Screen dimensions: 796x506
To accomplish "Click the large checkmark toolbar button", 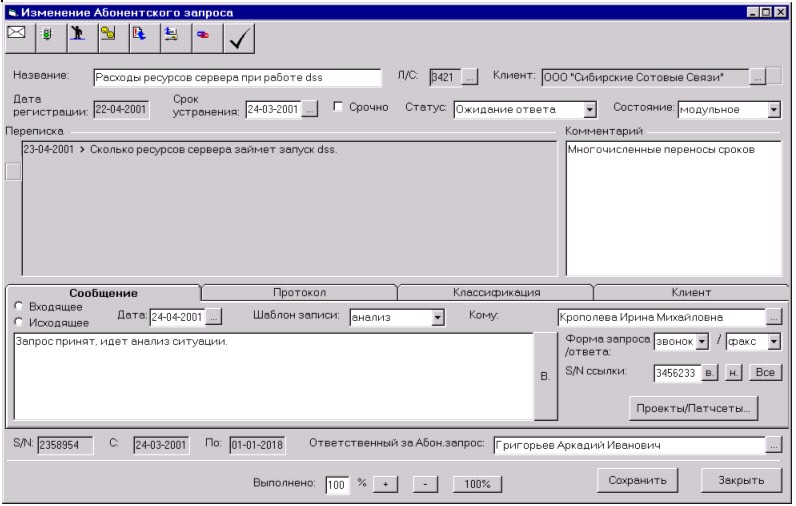I will point(239,38).
